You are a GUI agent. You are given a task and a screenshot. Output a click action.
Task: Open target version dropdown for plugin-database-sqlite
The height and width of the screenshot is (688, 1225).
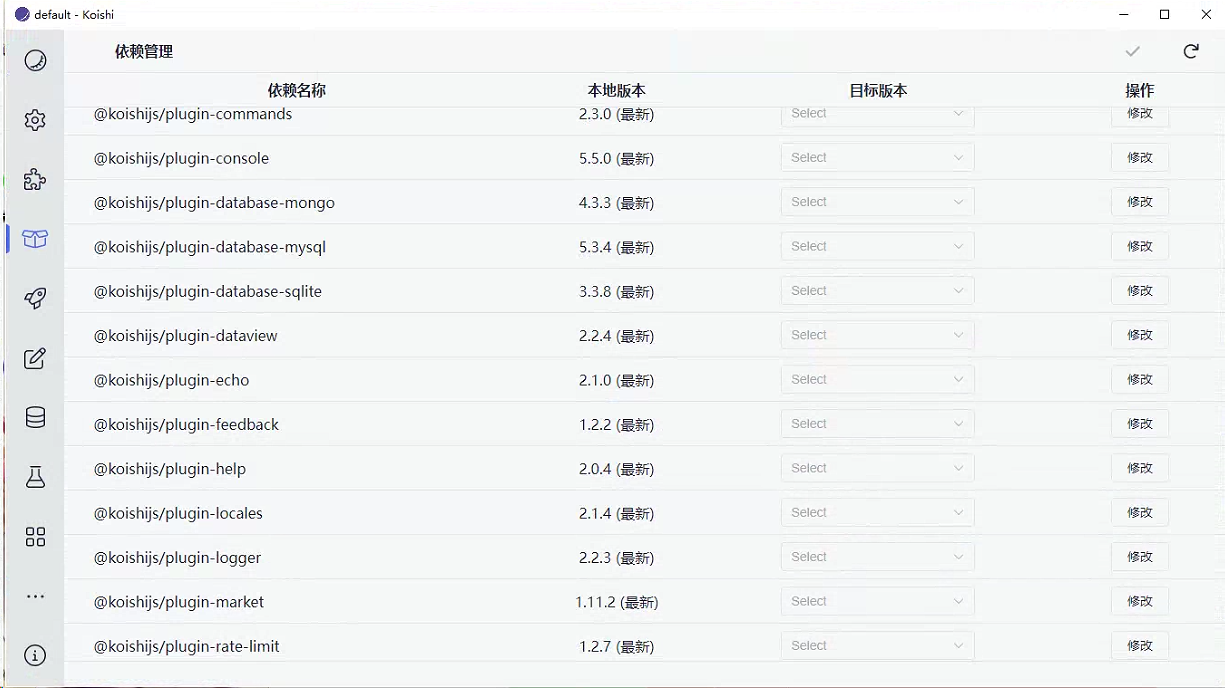877,291
